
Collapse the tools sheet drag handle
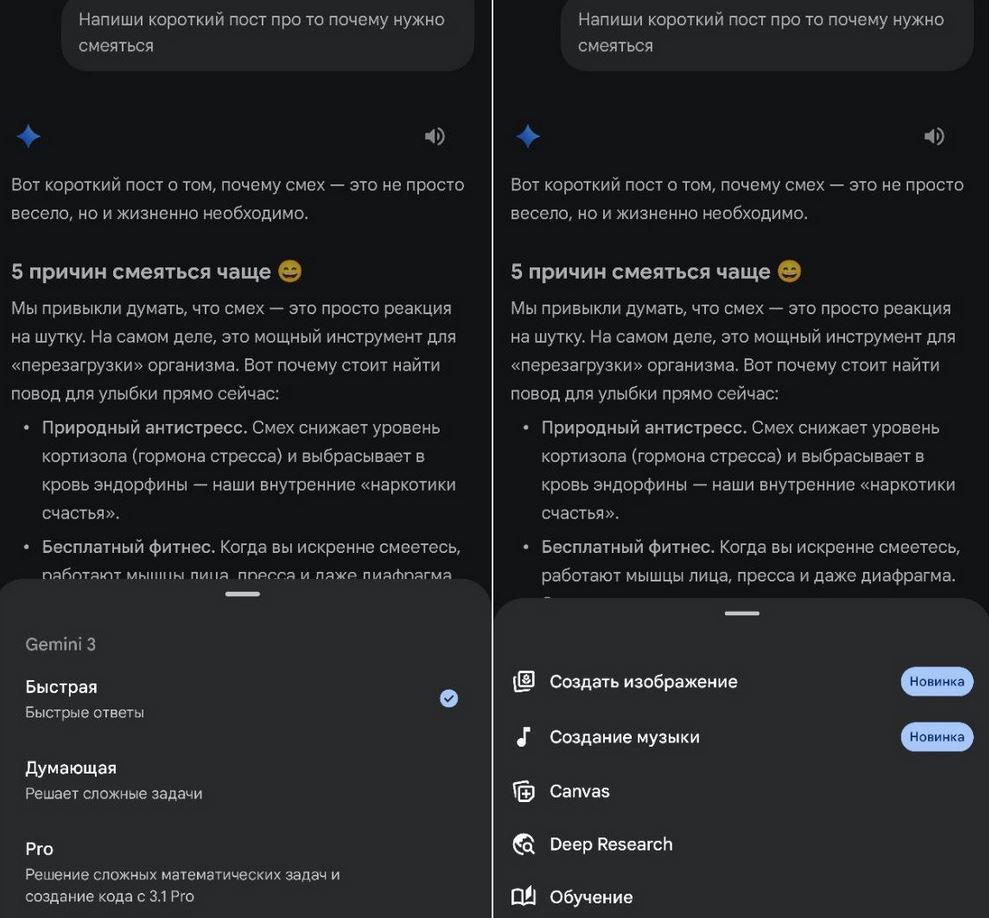741,613
